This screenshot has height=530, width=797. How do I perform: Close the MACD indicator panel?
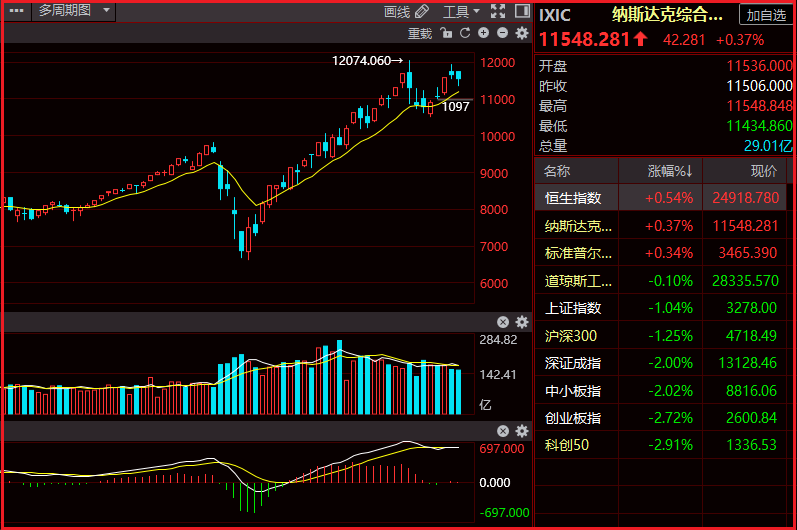pyautogui.click(x=503, y=431)
